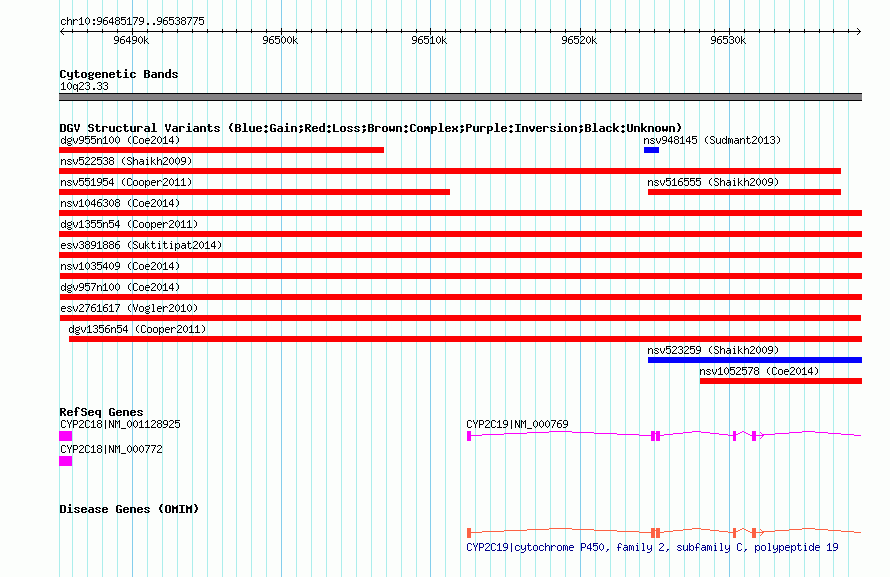Open the esv3891886 (Suktitipat2014) variant bar

pos(460,255)
